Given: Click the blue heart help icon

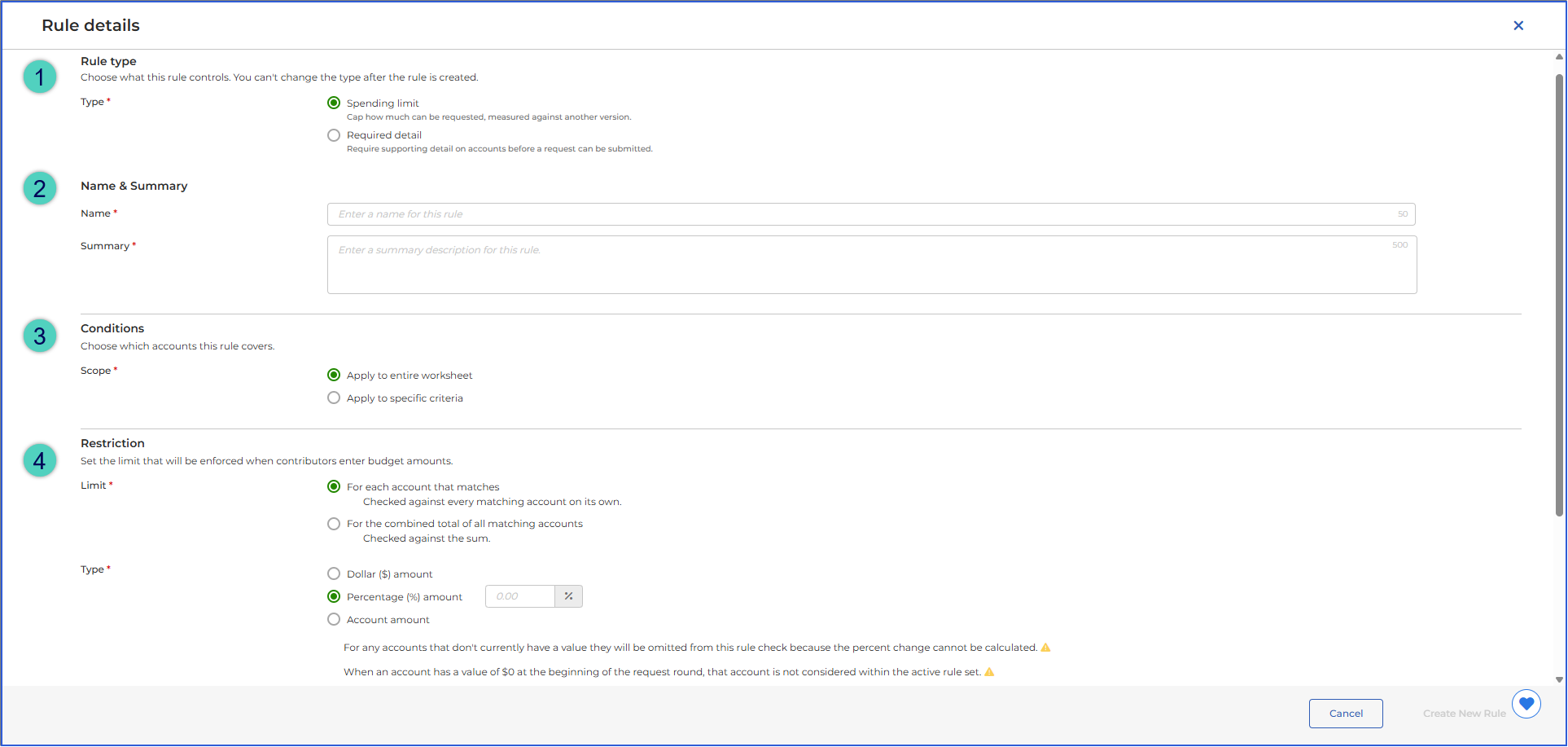Looking at the screenshot, I should coord(1526,703).
